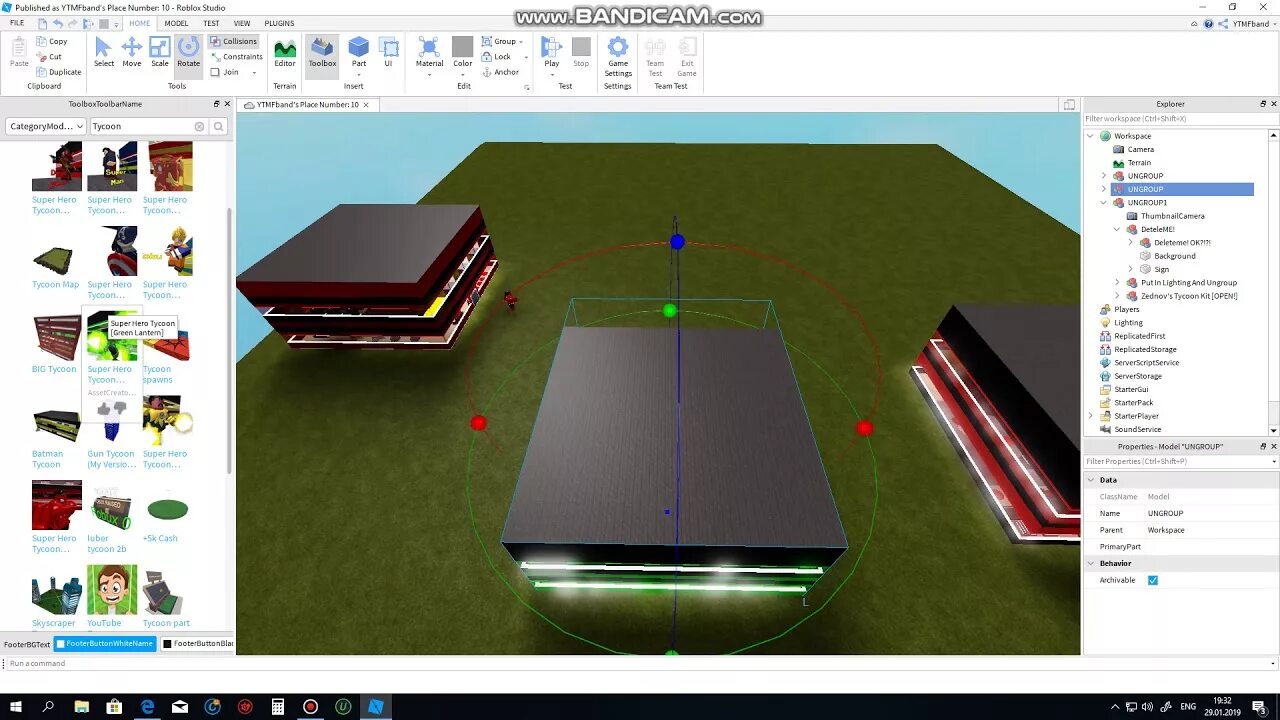Expand the Sign node
Image resolution: width=1280 pixels, height=720 pixels.
click(1131, 269)
